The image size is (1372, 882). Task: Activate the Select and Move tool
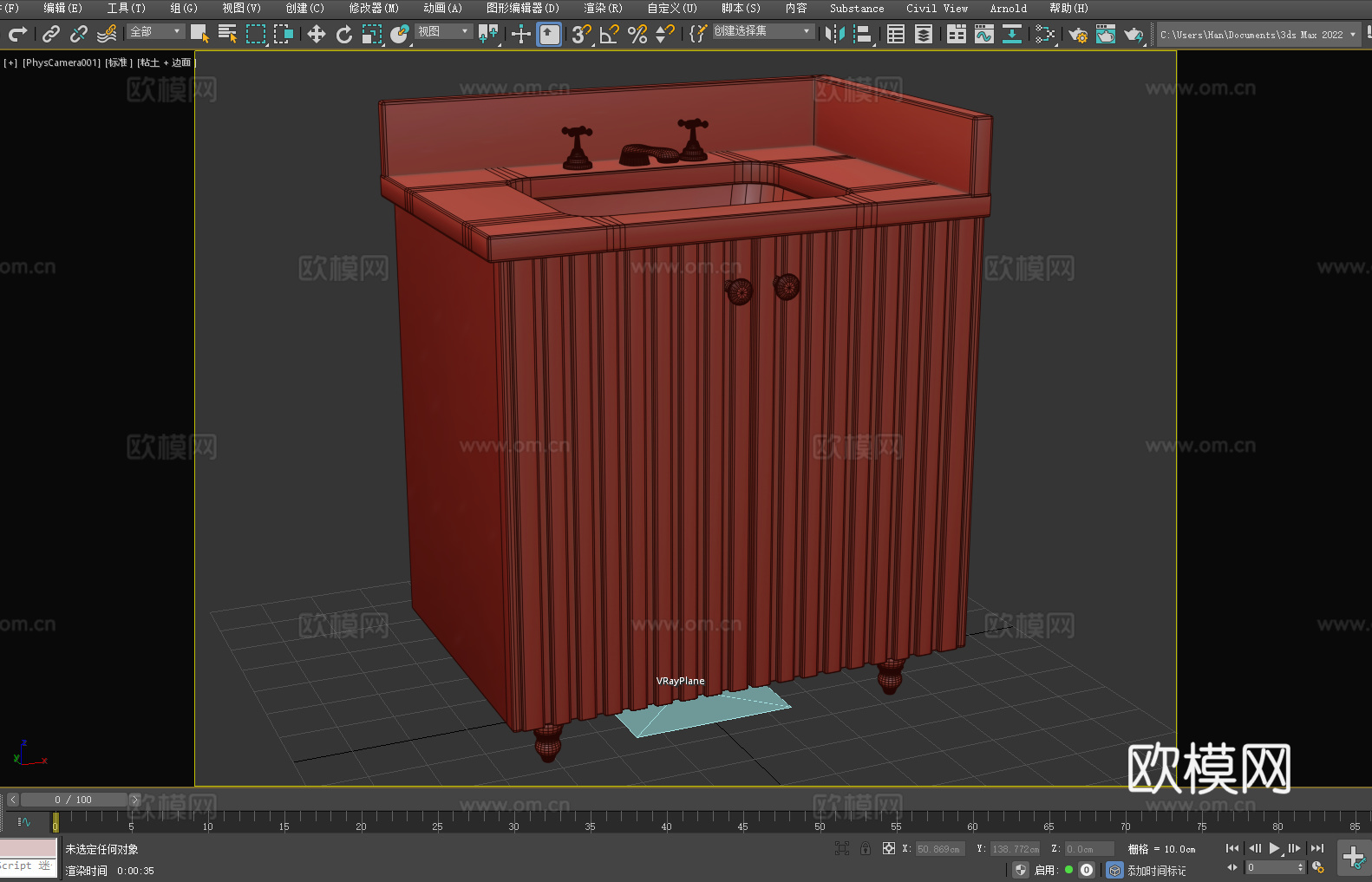click(317, 34)
